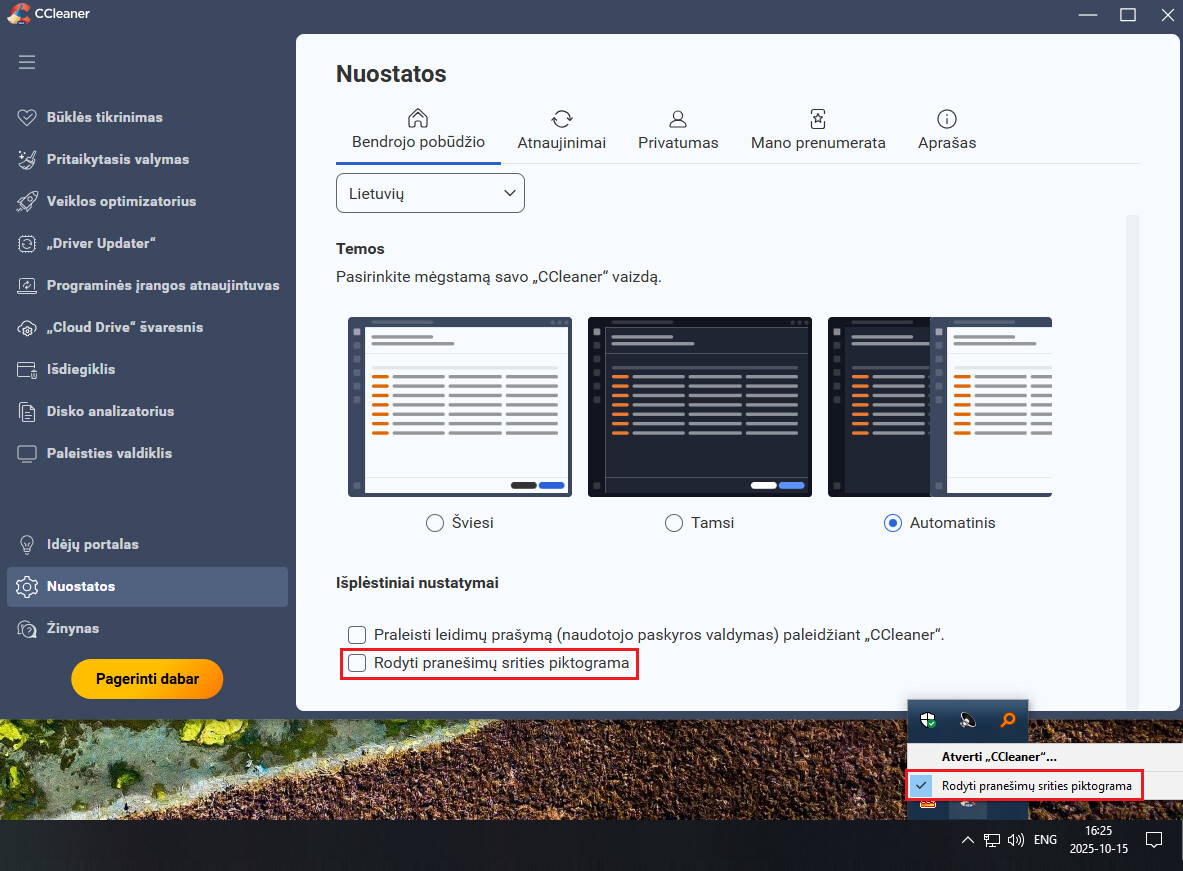
Task: Check Praleisti leidimų prašymą checkbox
Action: coord(357,634)
